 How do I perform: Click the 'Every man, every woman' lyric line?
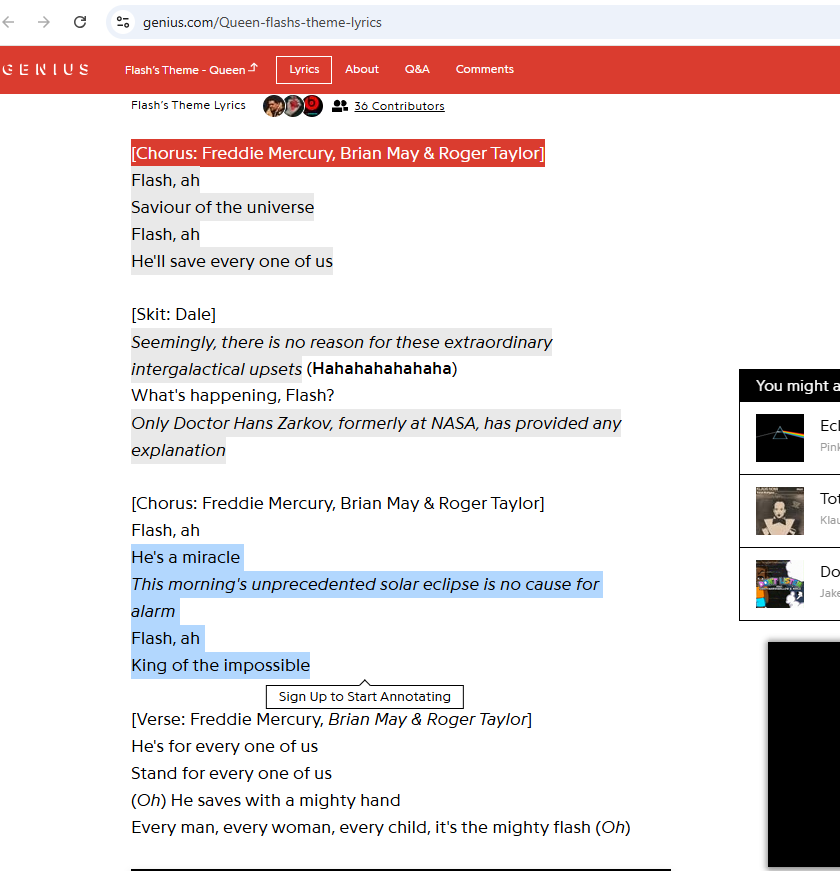381,828
